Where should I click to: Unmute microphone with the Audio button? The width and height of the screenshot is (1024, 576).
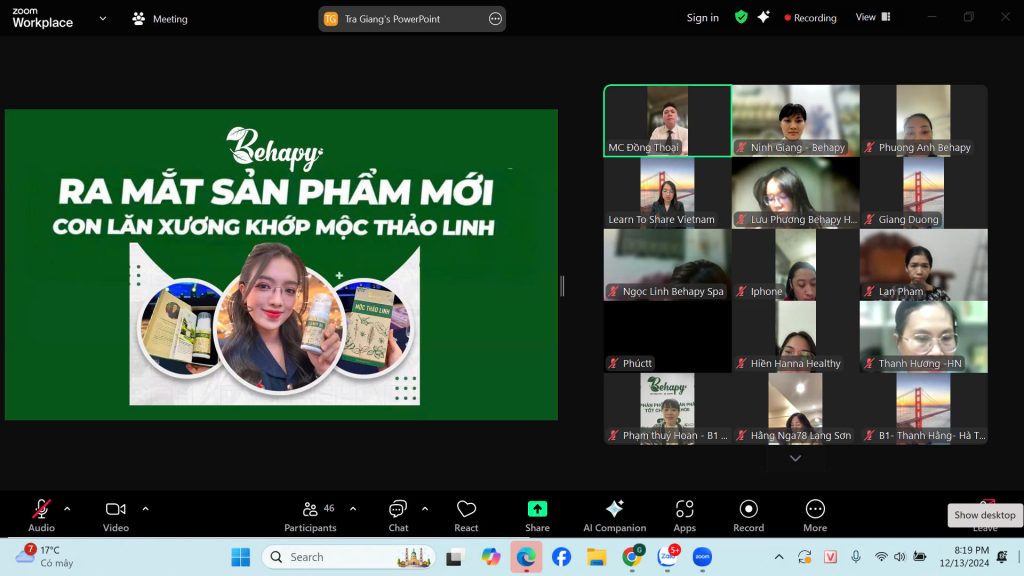point(41,515)
